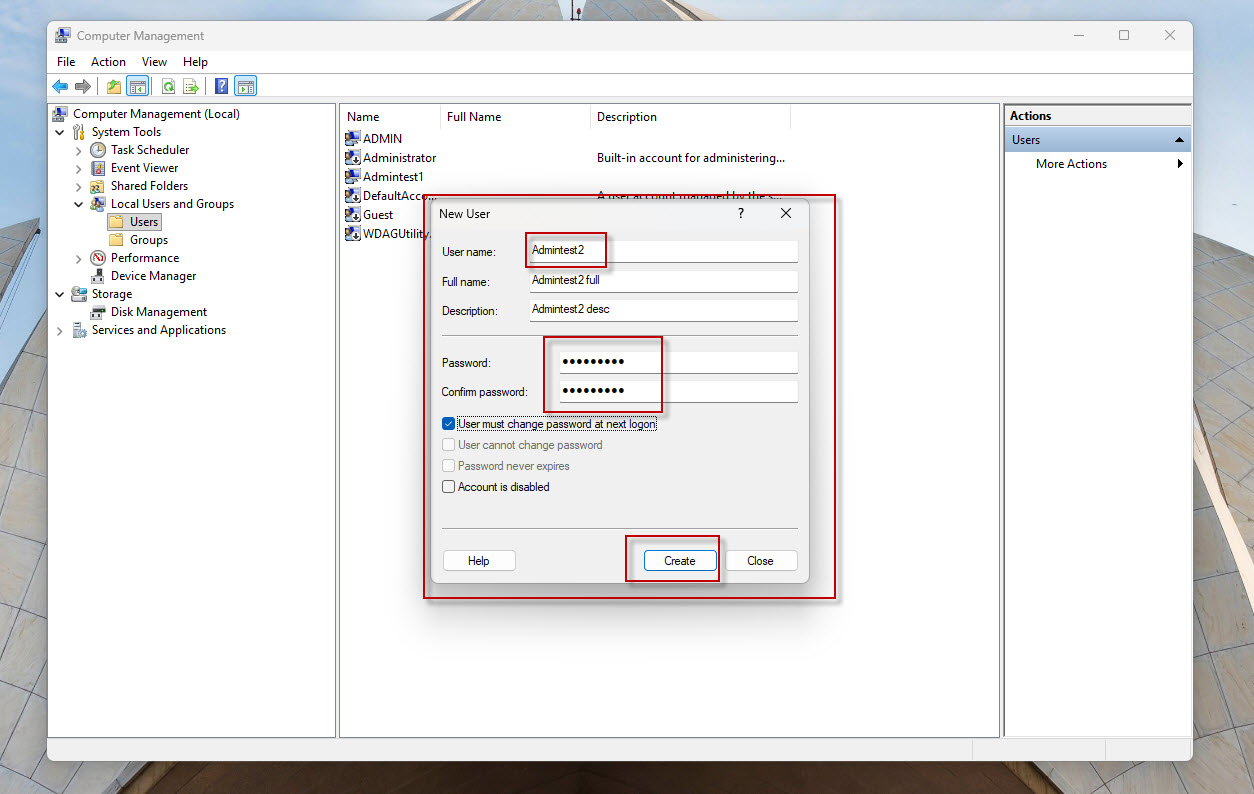
Task: Click the Full name input field
Action: (664, 281)
